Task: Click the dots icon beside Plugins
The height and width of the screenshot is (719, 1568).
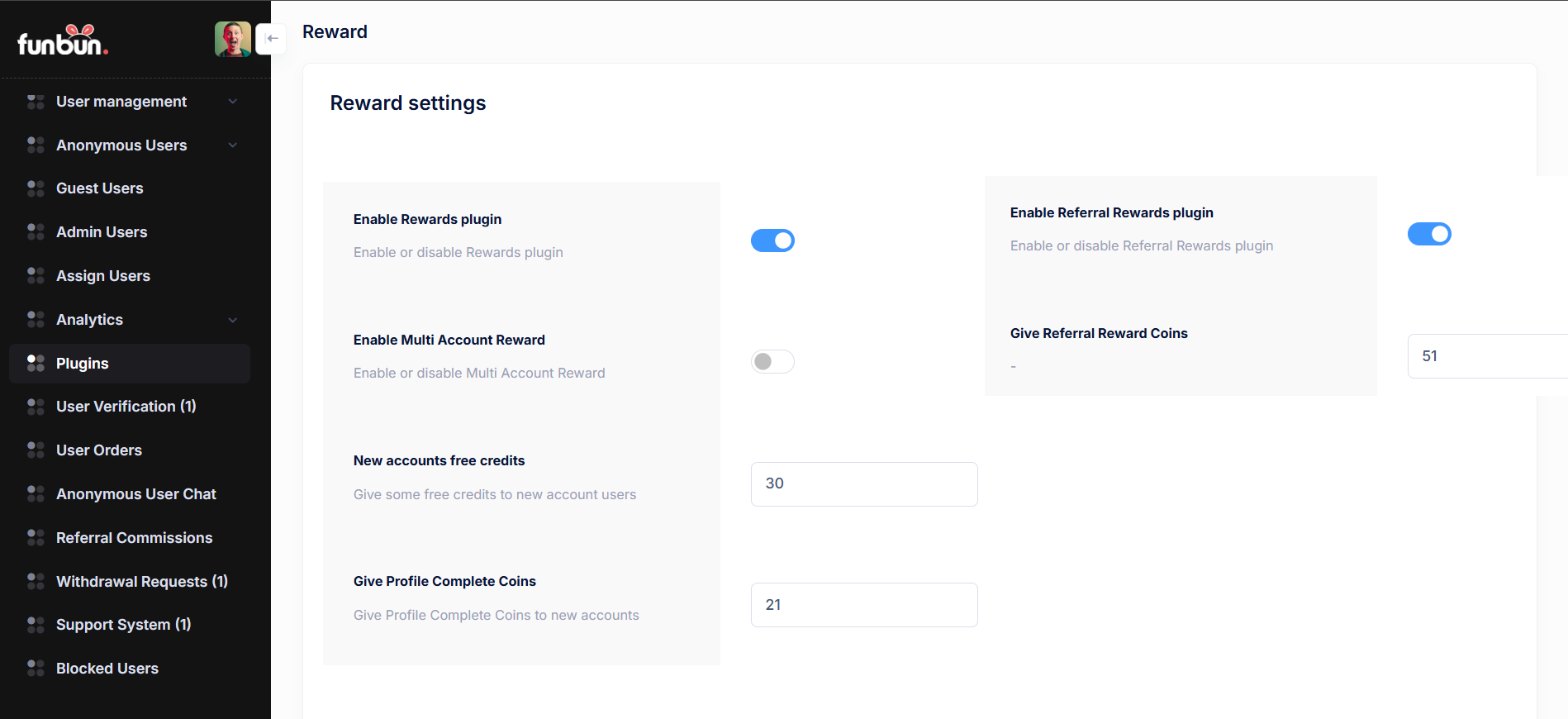Action: [36, 364]
